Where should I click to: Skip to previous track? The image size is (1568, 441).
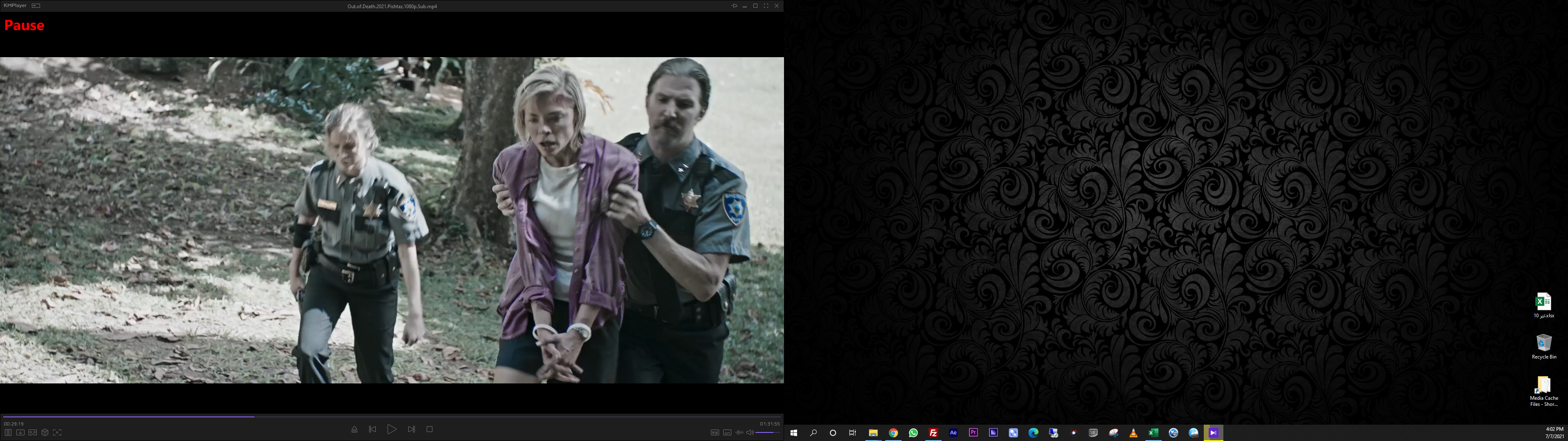click(x=372, y=430)
